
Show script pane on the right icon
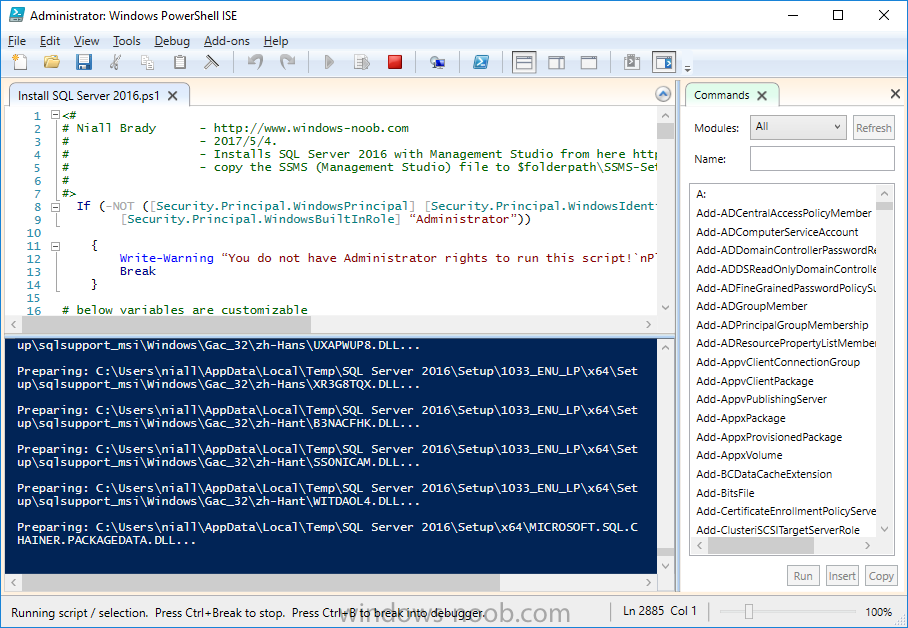(556, 62)
